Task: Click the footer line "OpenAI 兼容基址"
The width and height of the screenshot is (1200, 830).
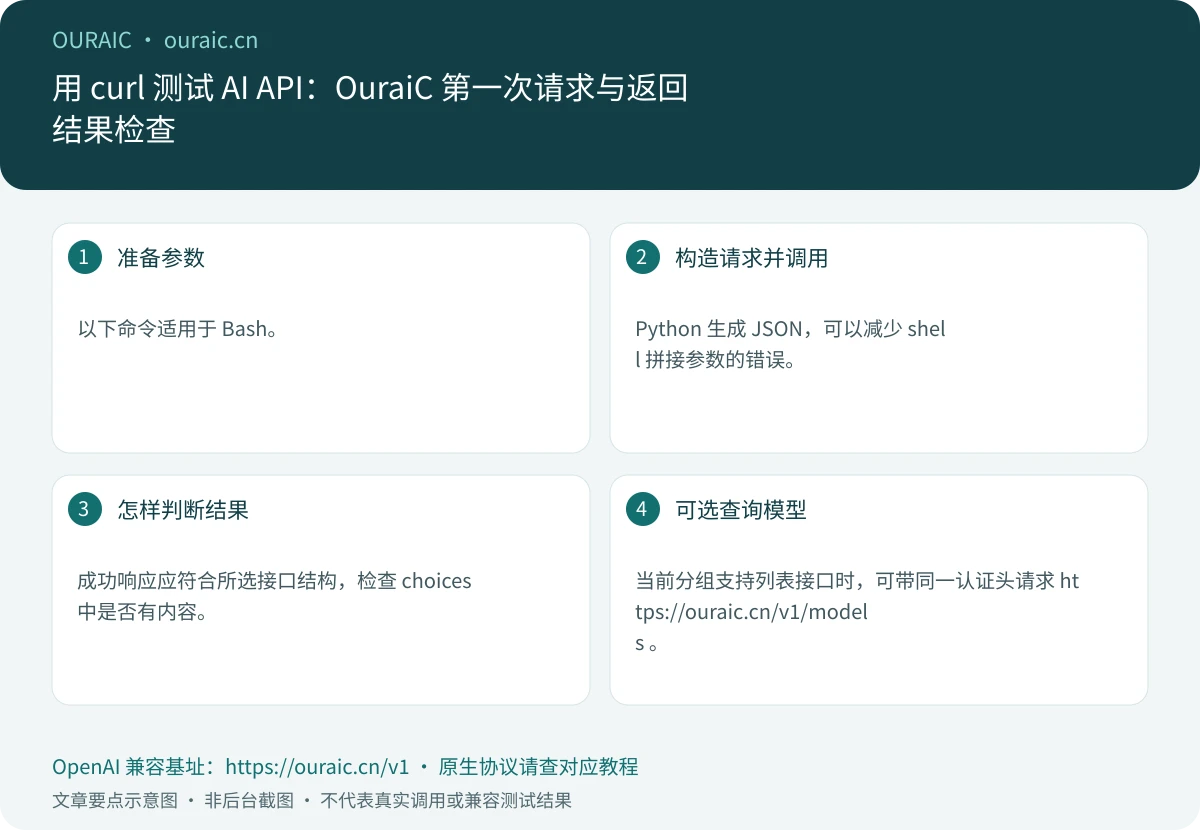Action: point(345,767)
